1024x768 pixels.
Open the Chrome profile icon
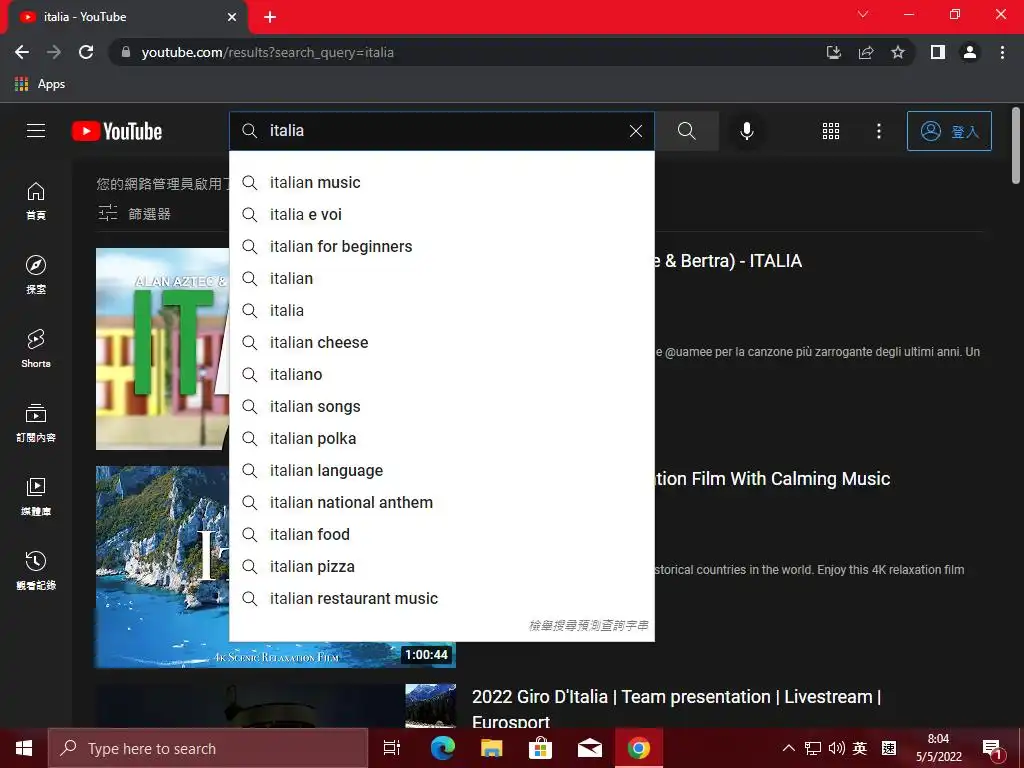coord(970,52)
